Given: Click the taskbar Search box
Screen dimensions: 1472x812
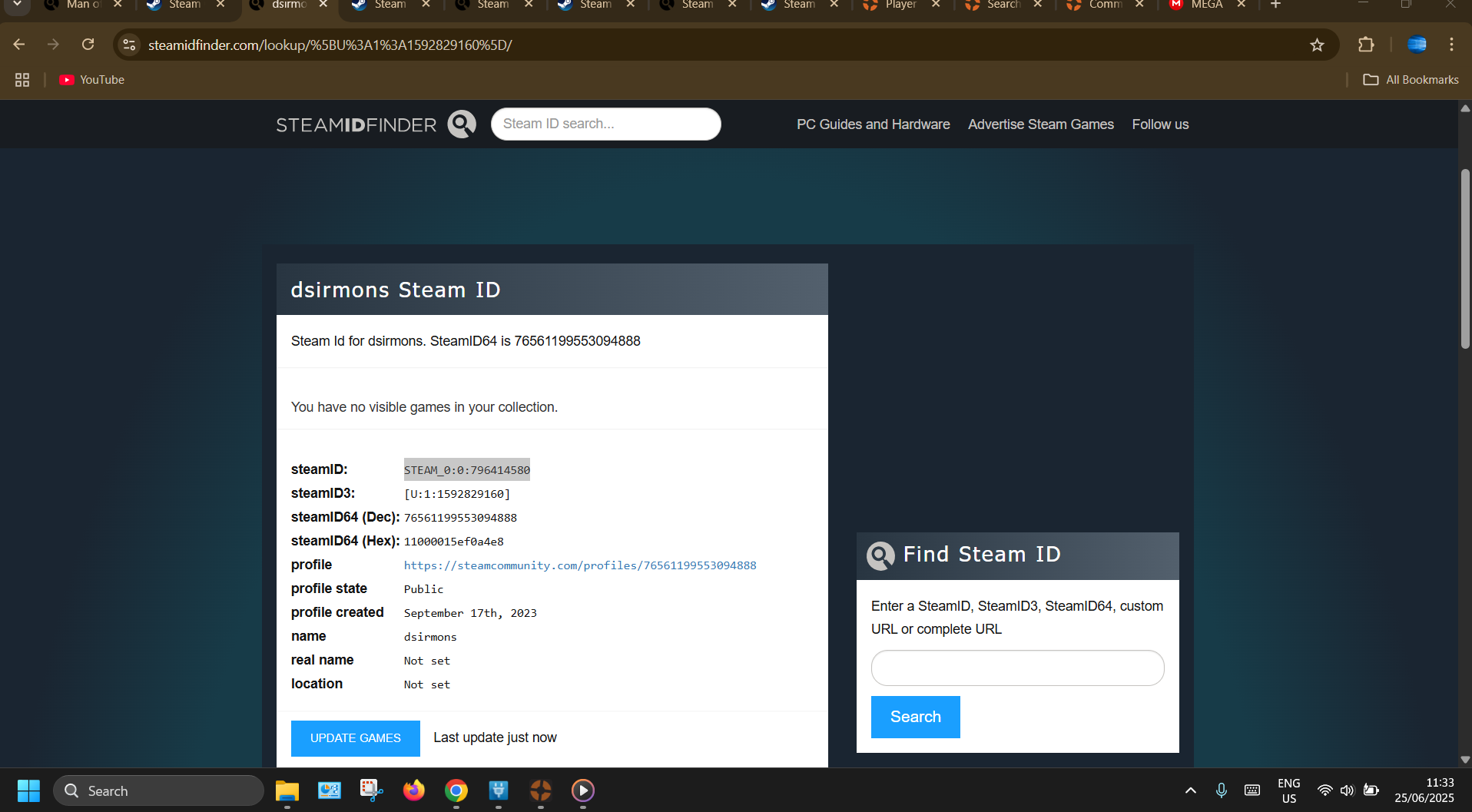Looking at the screenshot, I should [x=158, y=790].
